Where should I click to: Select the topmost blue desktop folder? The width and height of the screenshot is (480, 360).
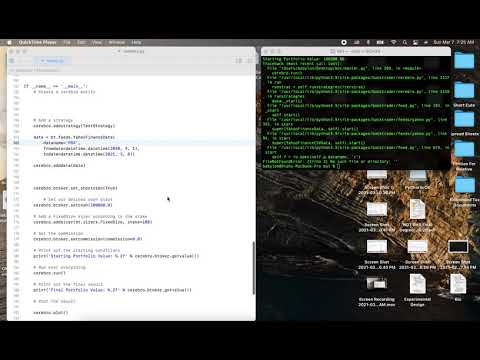point(464,61)
